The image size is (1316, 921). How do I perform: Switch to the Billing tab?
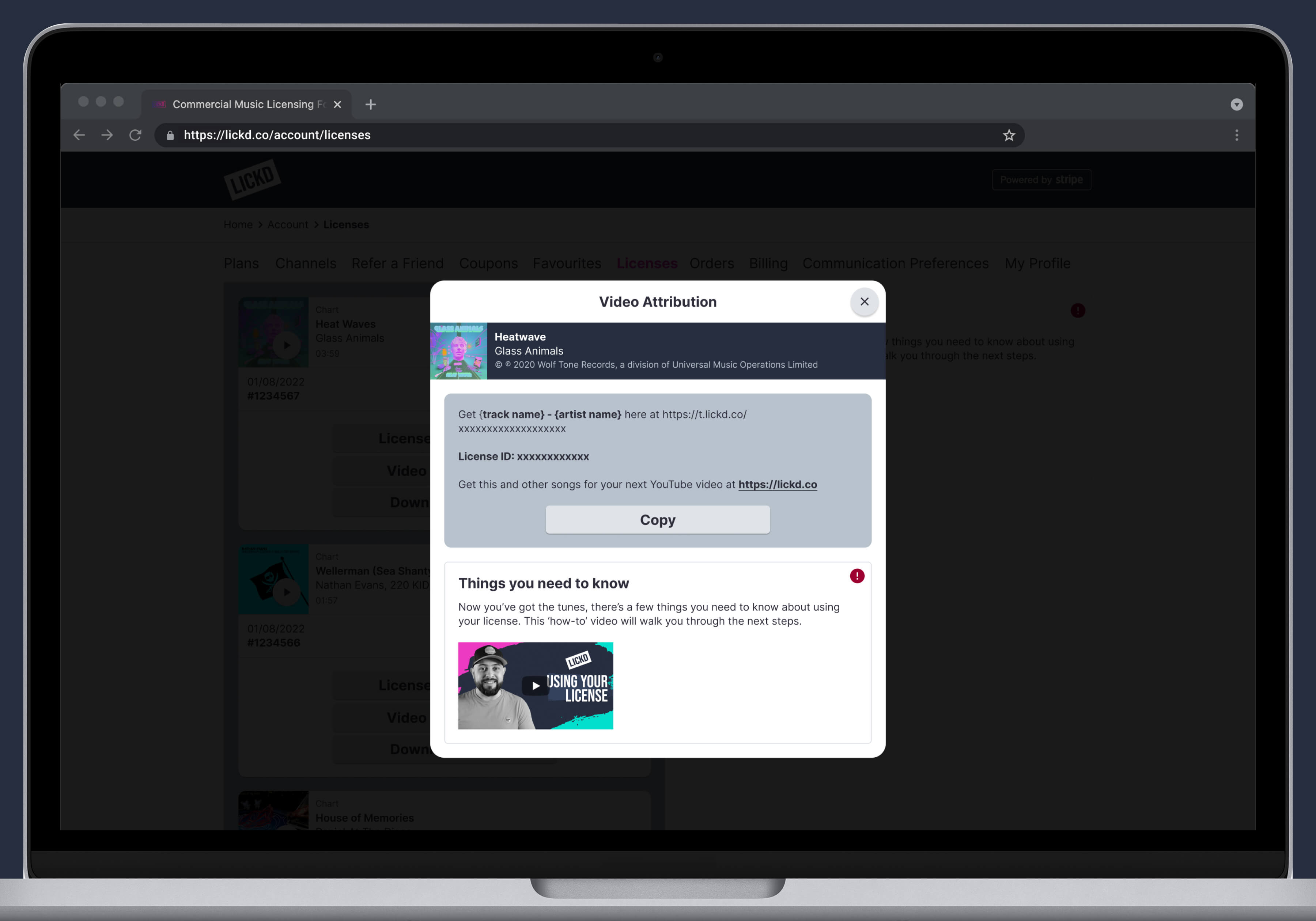tap(768, 264)
